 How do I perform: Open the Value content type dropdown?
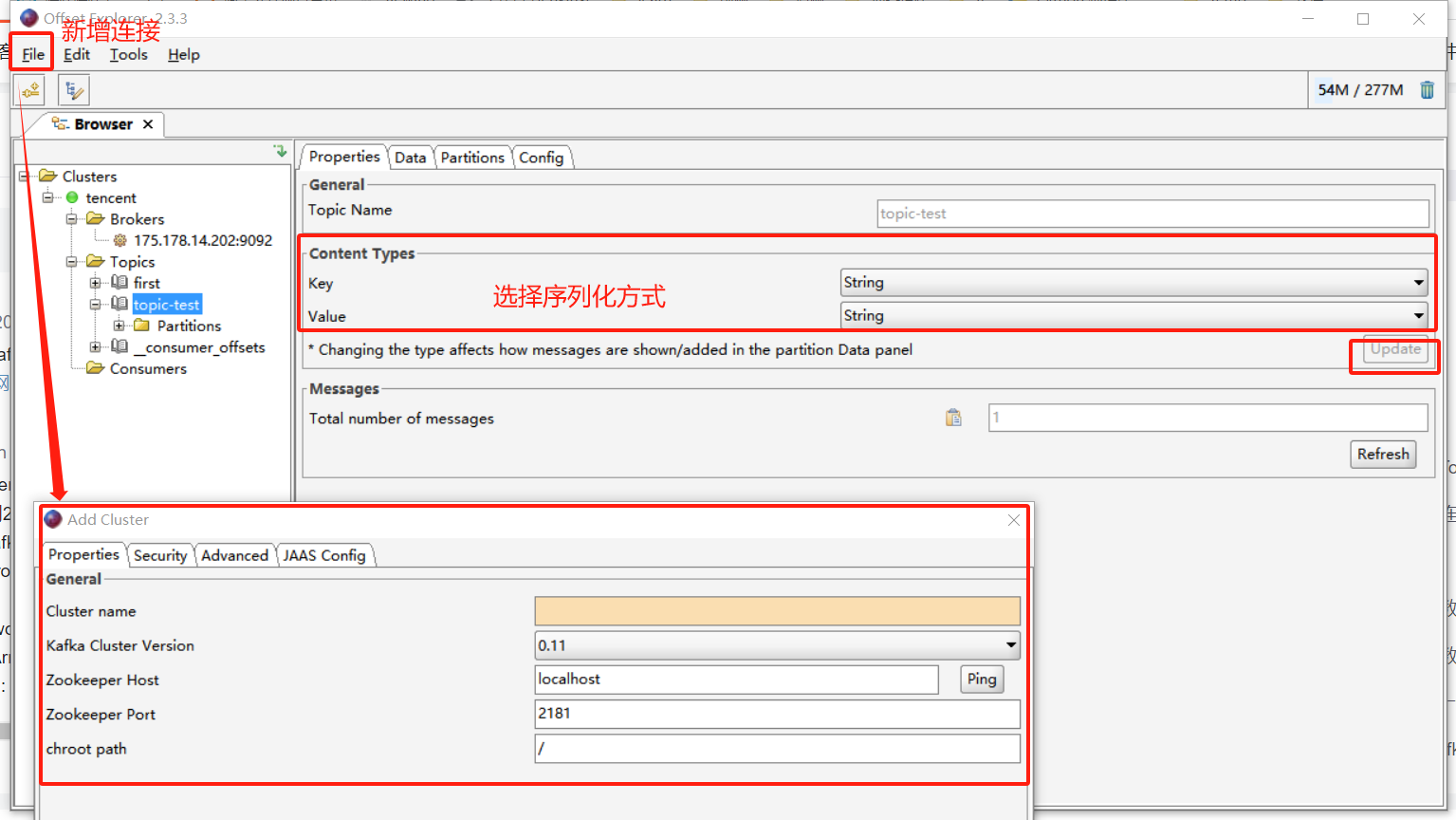click(1419, 315)
